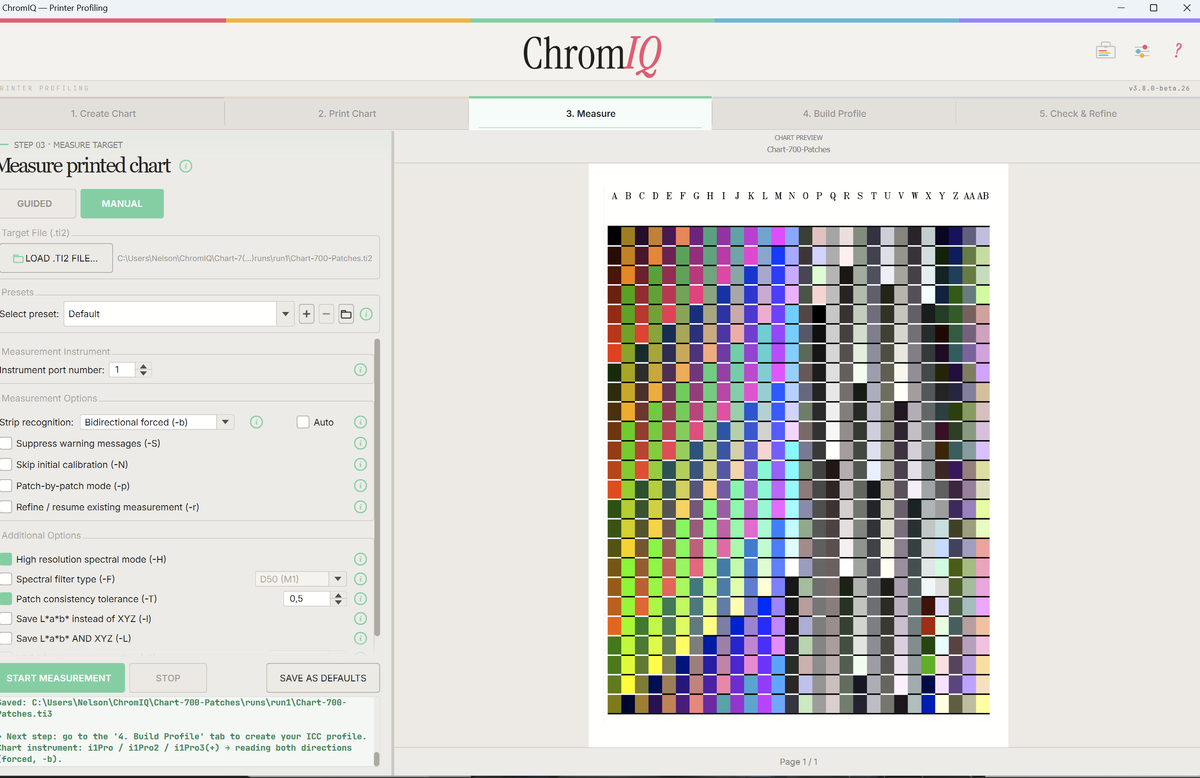This screenshot has width=1200, height=778.
Task: Select the 3. Measure tab
Action: click(x=590, y=113)
